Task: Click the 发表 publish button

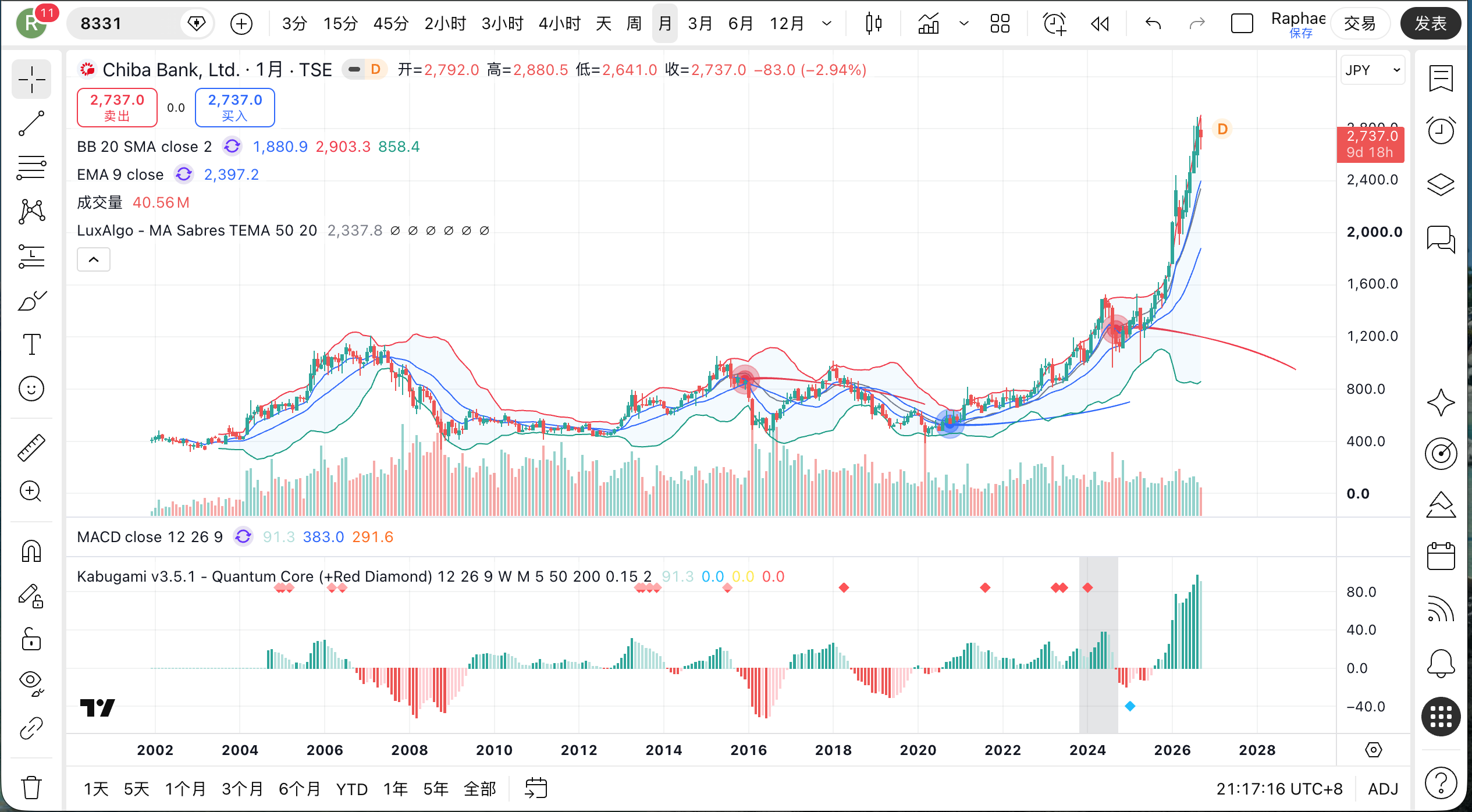Action: 1430,24
